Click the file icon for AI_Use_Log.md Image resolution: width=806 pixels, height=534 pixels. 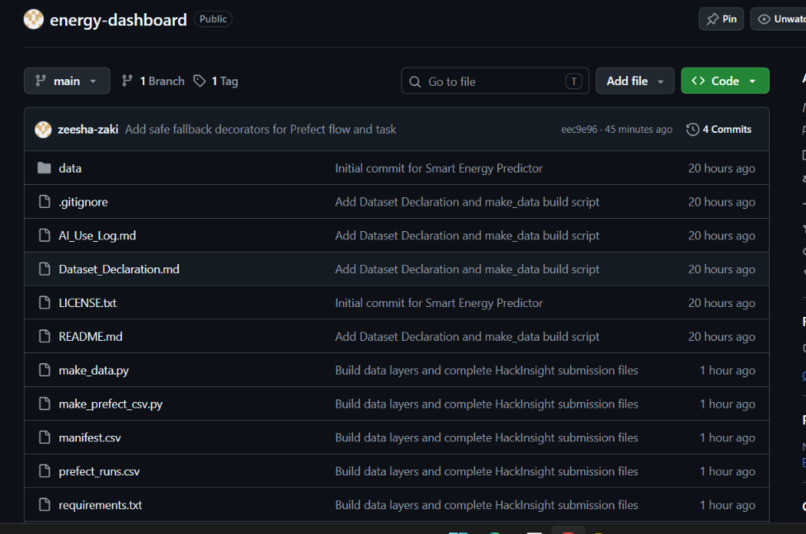pyautogui.click(x=45, y=235)
